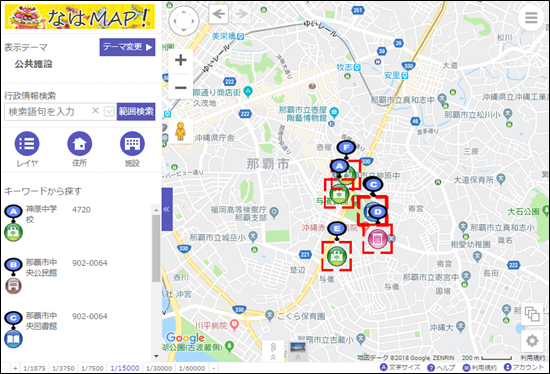
Task: Open the アカウント account link
Action: click(524, 367)
